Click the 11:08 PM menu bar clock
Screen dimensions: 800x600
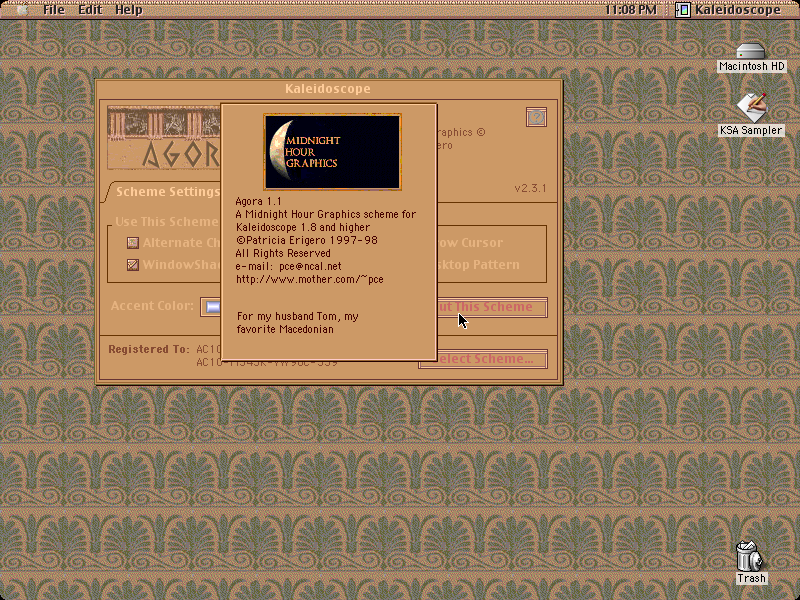coord(631,10)
